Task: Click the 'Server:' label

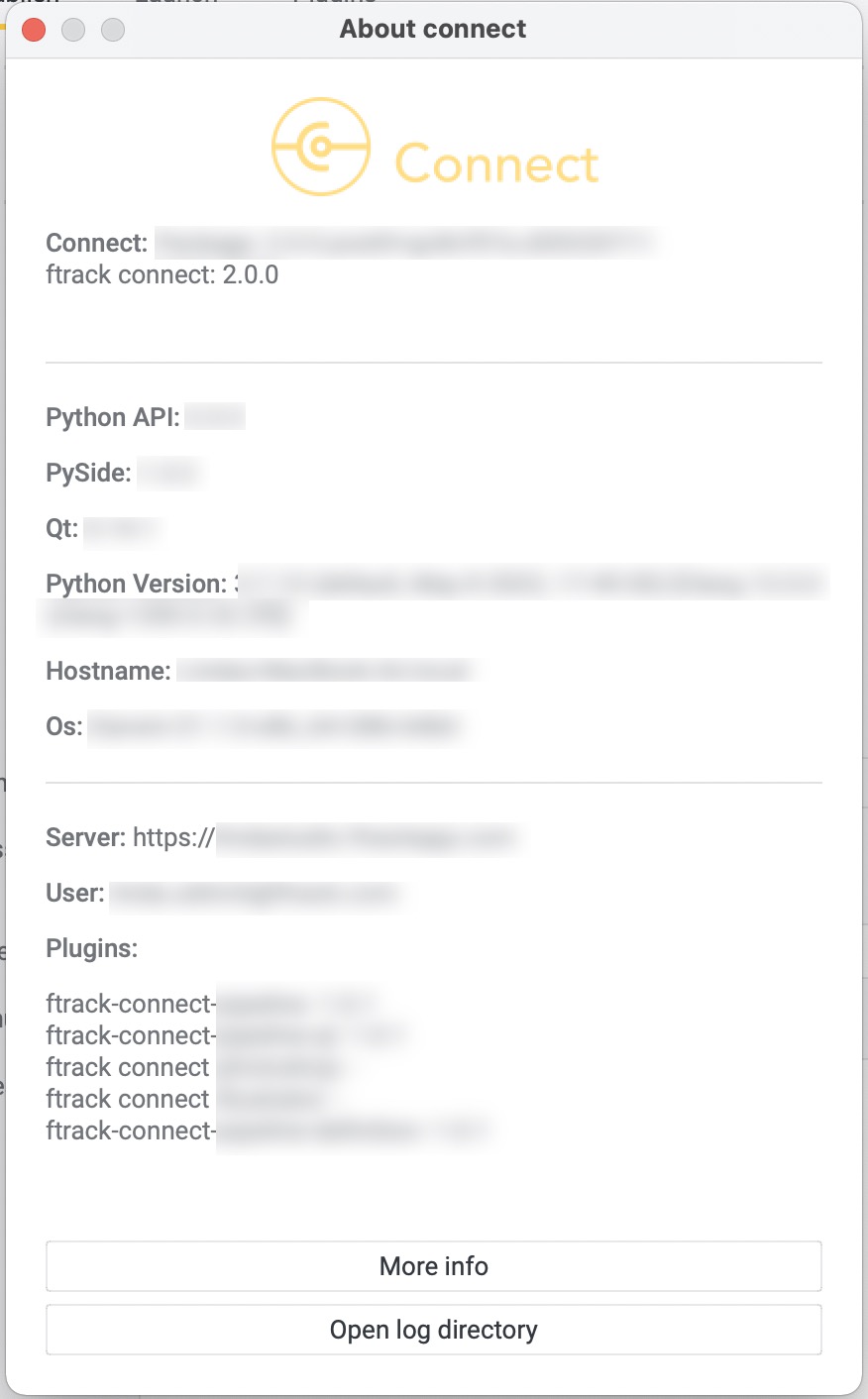Action: [86, 837]
